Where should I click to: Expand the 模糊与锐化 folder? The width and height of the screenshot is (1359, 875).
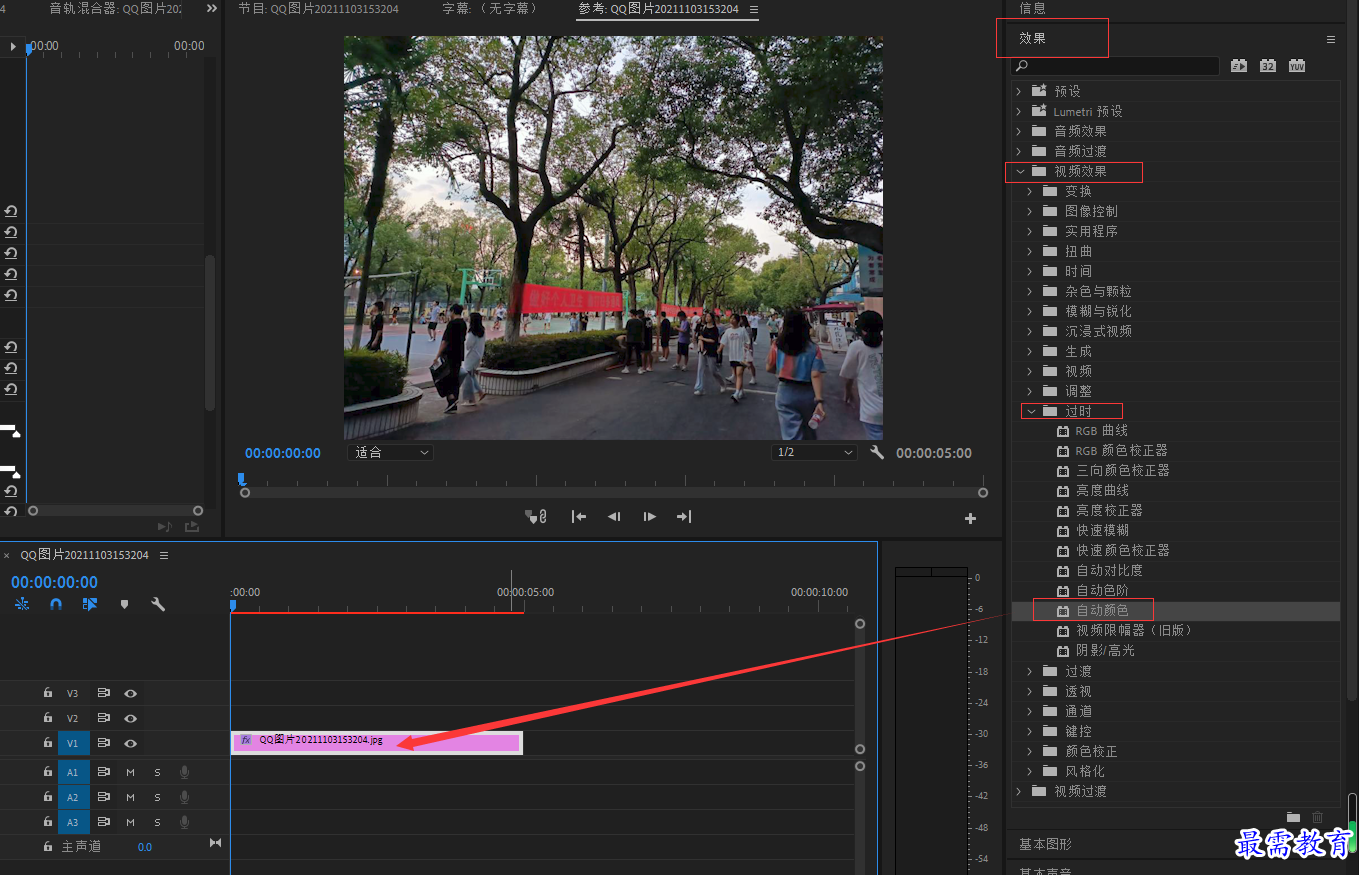[x=1030, y=311]
